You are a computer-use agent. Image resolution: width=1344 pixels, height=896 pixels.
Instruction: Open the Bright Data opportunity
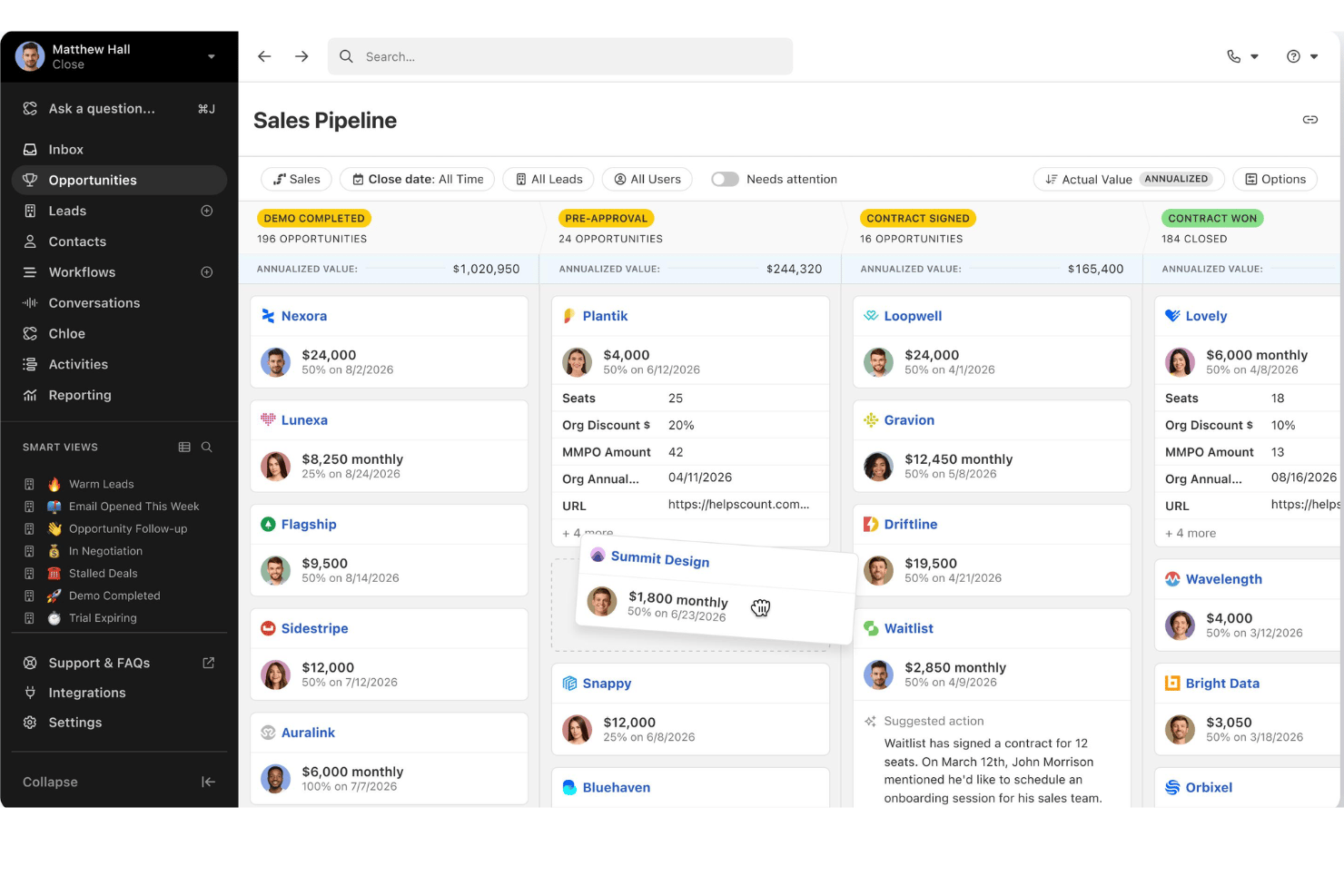click(1222, 684)
